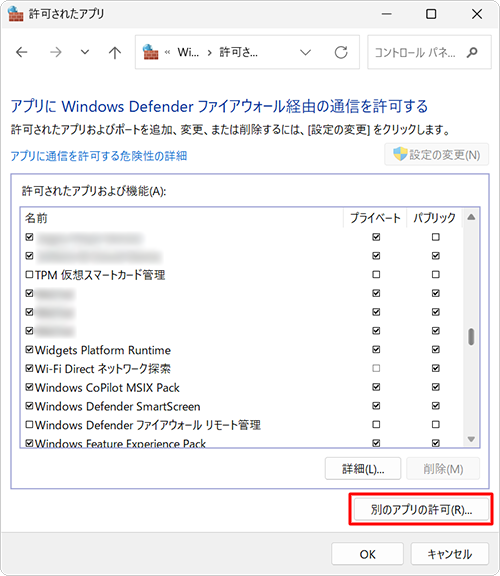Toggle Public checkbox for Widgets Platform Runtime
The image size is (500, 576).
coord(436,349)
